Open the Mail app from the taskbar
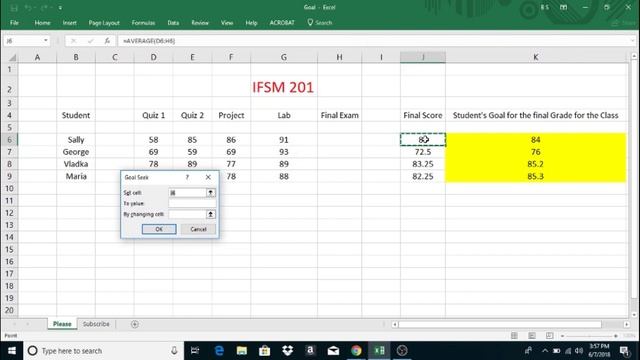Screen dimensions: 640x360 tap(333, 351)
